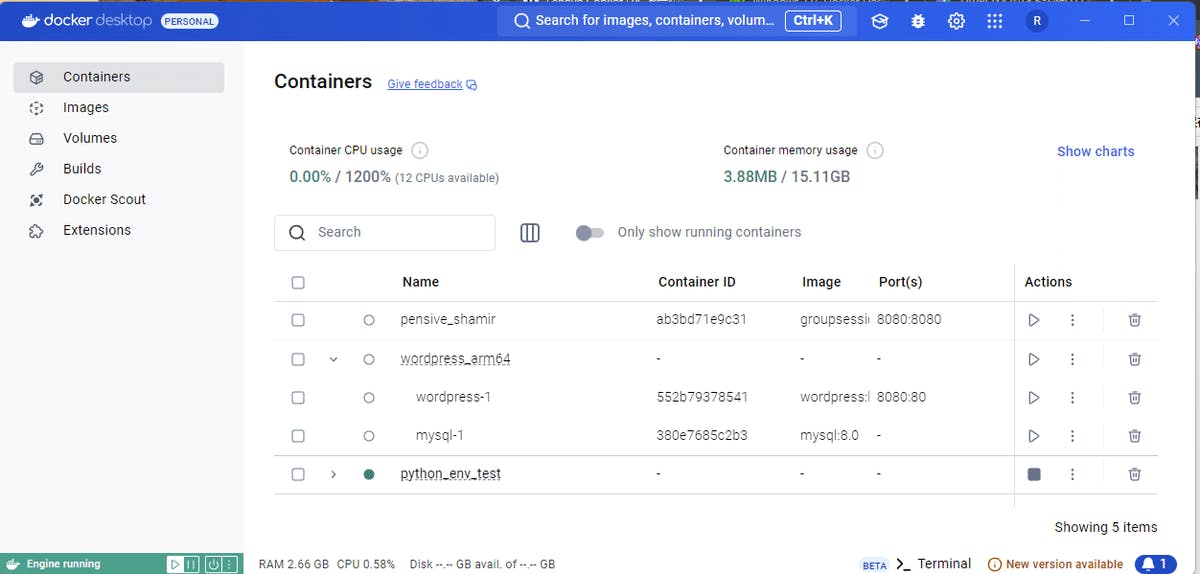1200x574 pixels.
Task: Click the mysql:8.0 image cell
Action: [829, 436]
